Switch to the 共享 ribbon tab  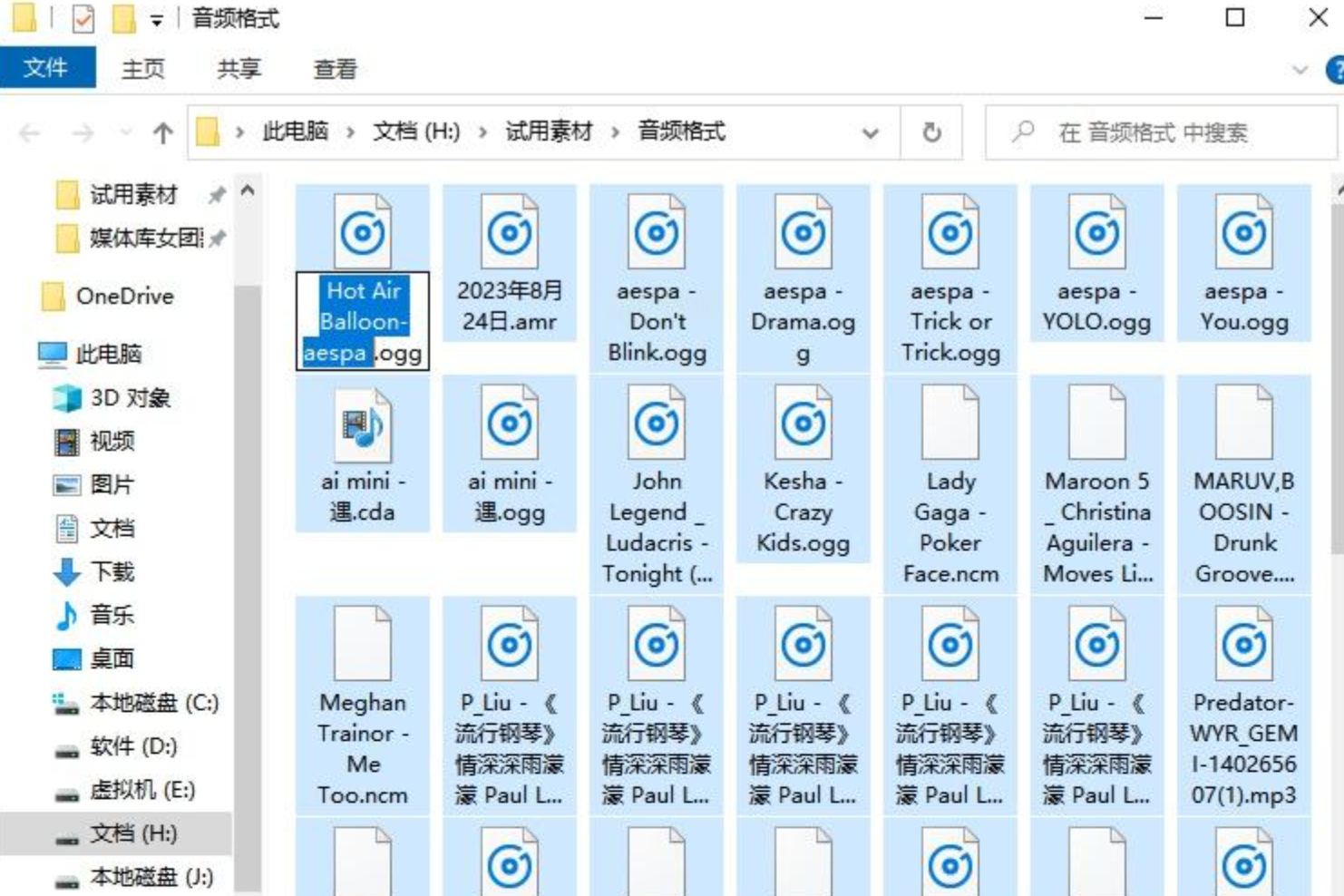[x=239, y=69]
